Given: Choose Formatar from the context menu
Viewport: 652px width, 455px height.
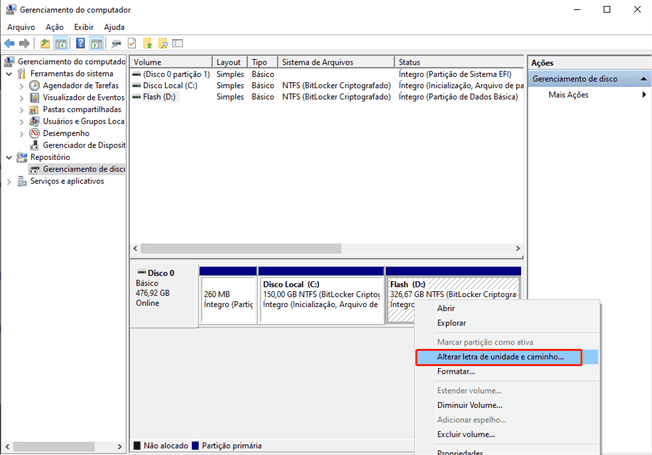Looking at the screenshot, I should pyautogui.click(x=456, y=372).
